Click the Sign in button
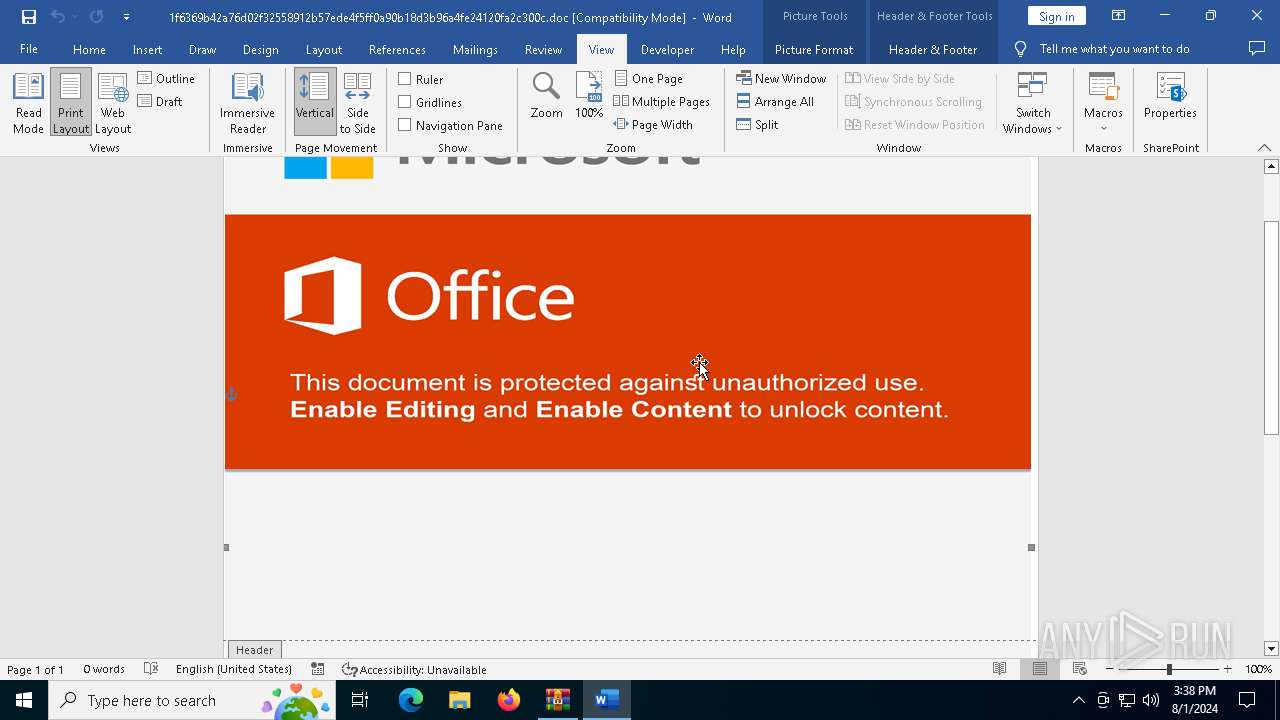 [x=1056, y=16]
